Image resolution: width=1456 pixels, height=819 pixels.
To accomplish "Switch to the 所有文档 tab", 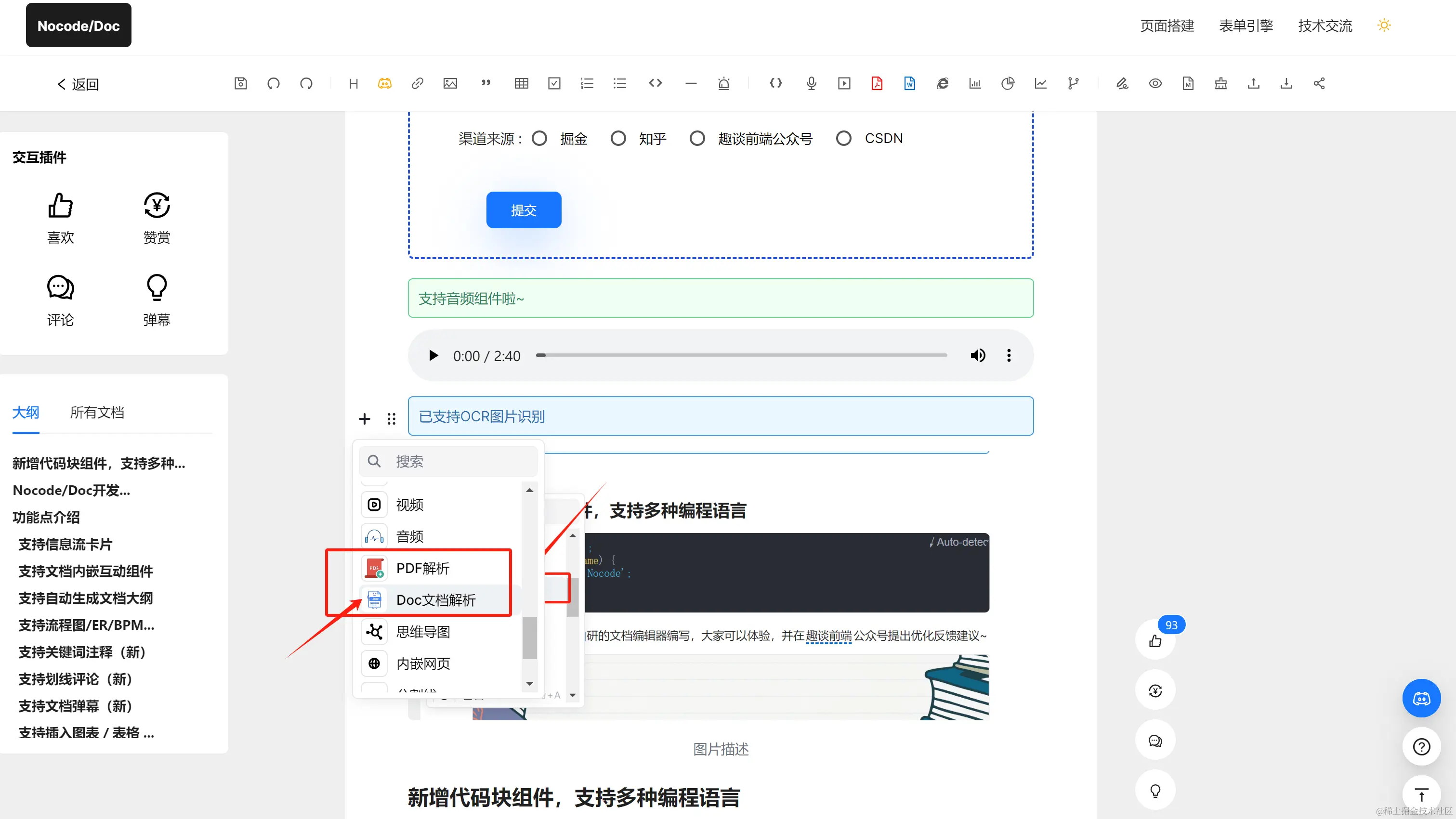I will [x=97, y=413].
